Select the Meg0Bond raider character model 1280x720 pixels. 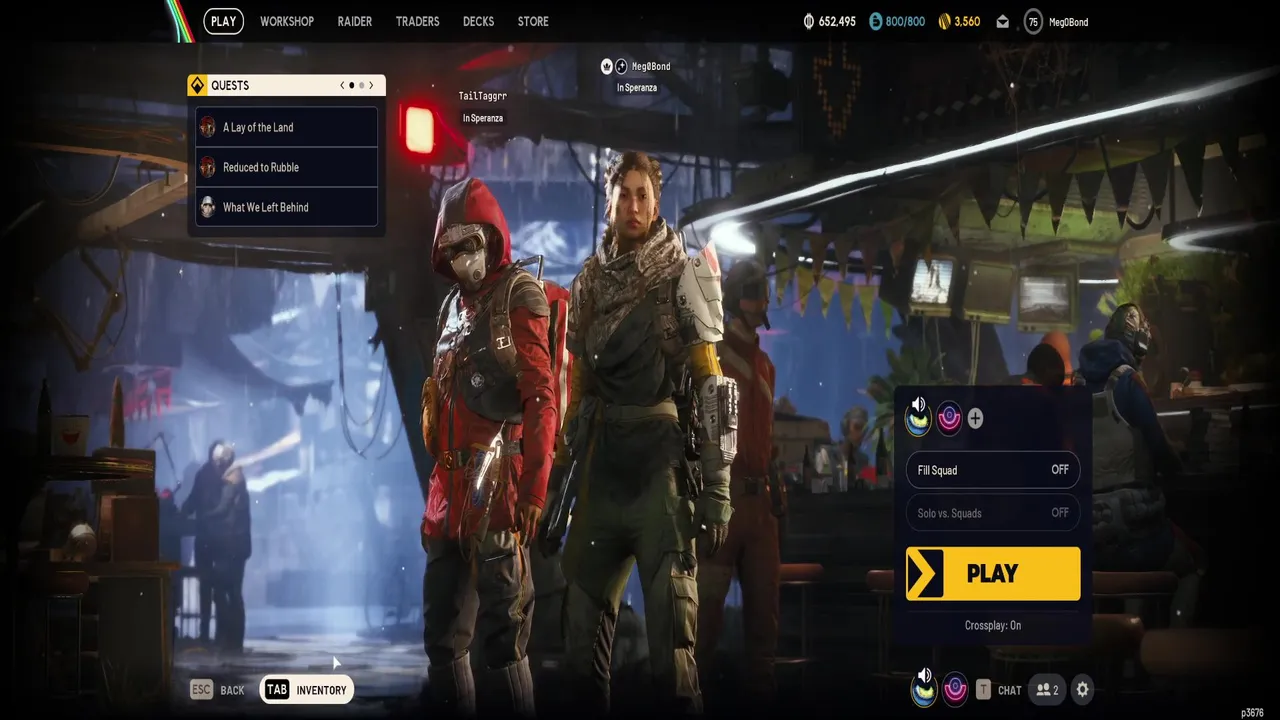650,430
